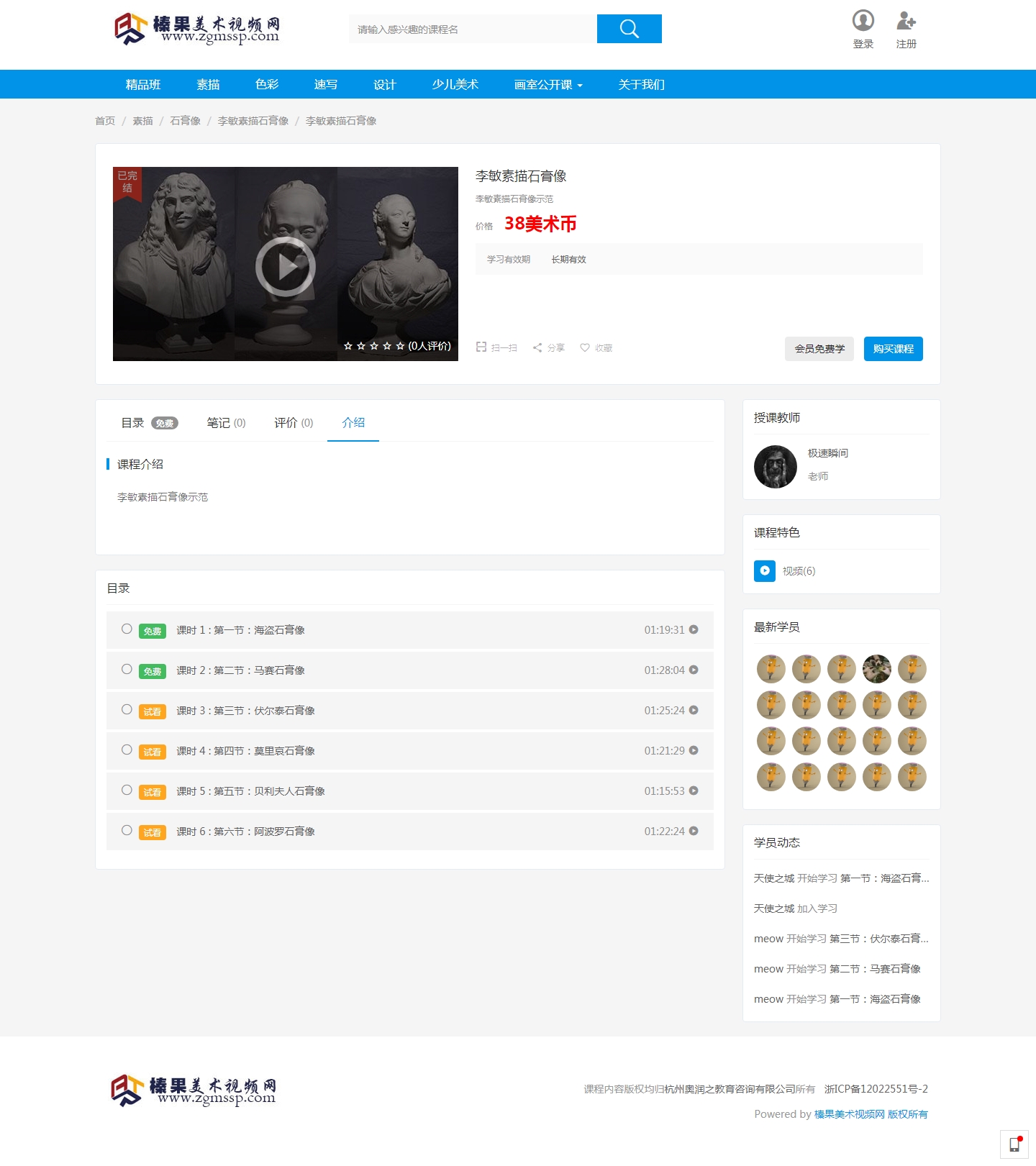Open the 速写 nav menu item
Image resolution: width=1036 pixels, height=1166 pixels.
pyautogui.click(x=326, y=84)
